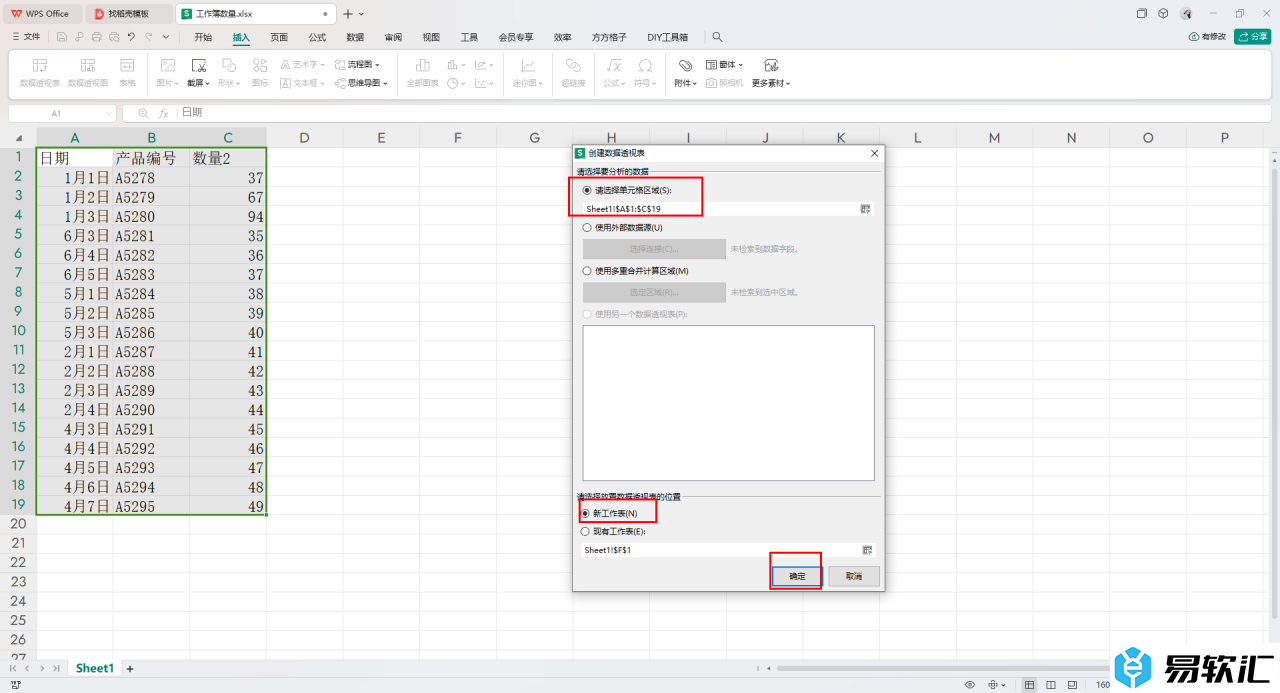Click the Print icon in quick toolbar
Viewport: 1280px width, 693px height.
(96, 37)
